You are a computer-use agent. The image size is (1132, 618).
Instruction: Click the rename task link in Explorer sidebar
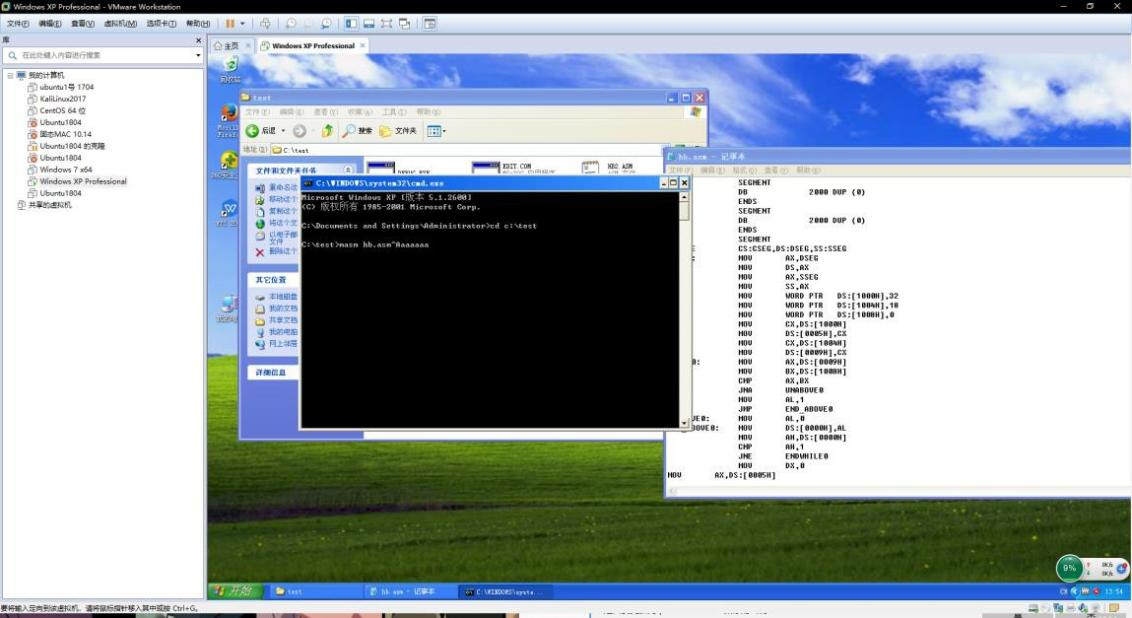point(275,188)
